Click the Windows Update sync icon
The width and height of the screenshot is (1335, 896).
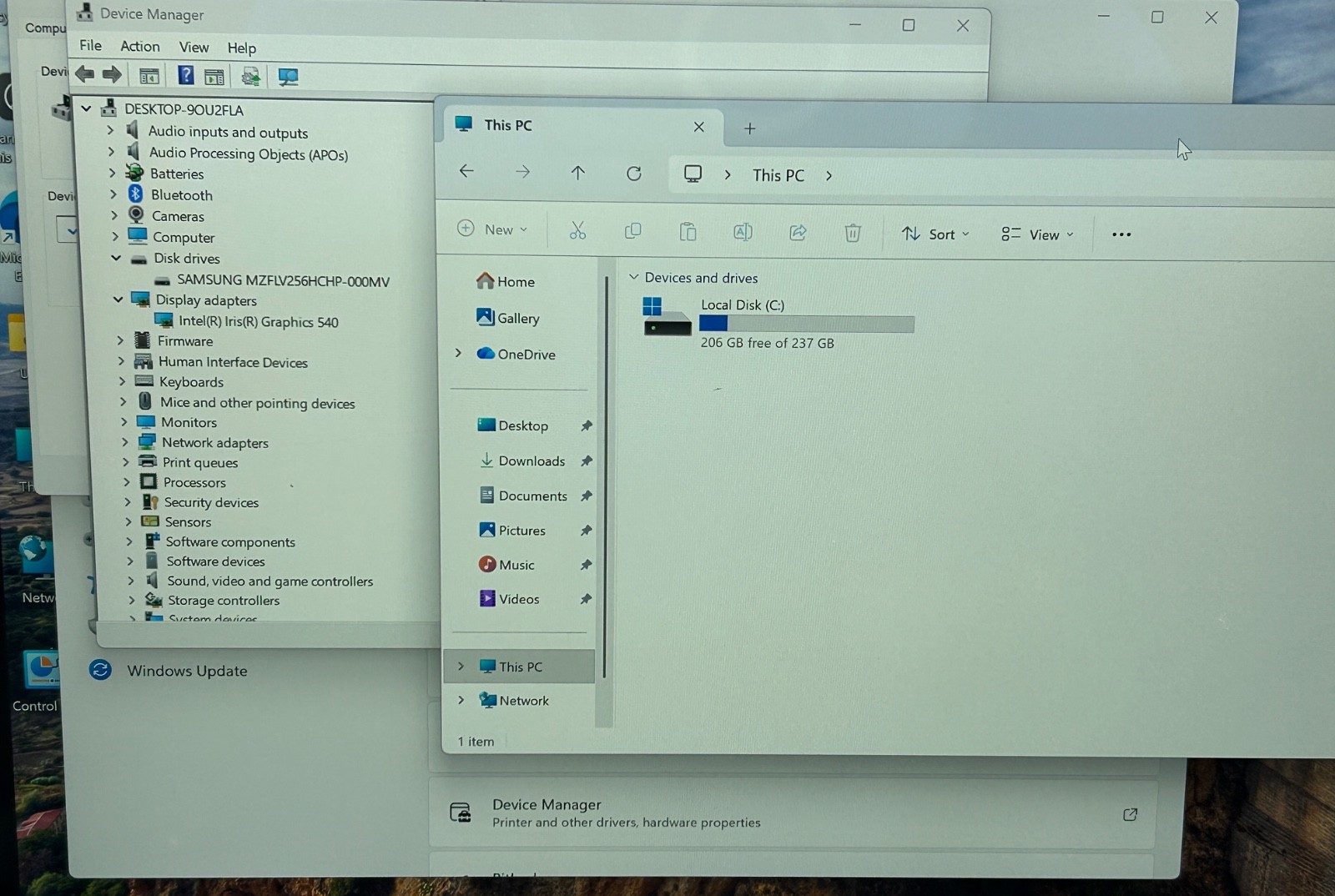coord(100,670)
